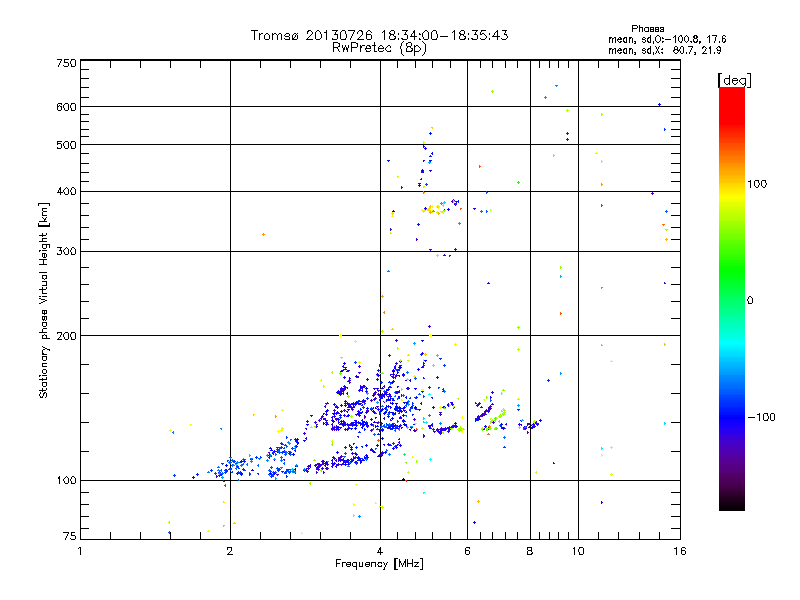Click the x-axis tick label '16'
The width and height of the screenshot is (800, 600).
(x=680, y=551)
